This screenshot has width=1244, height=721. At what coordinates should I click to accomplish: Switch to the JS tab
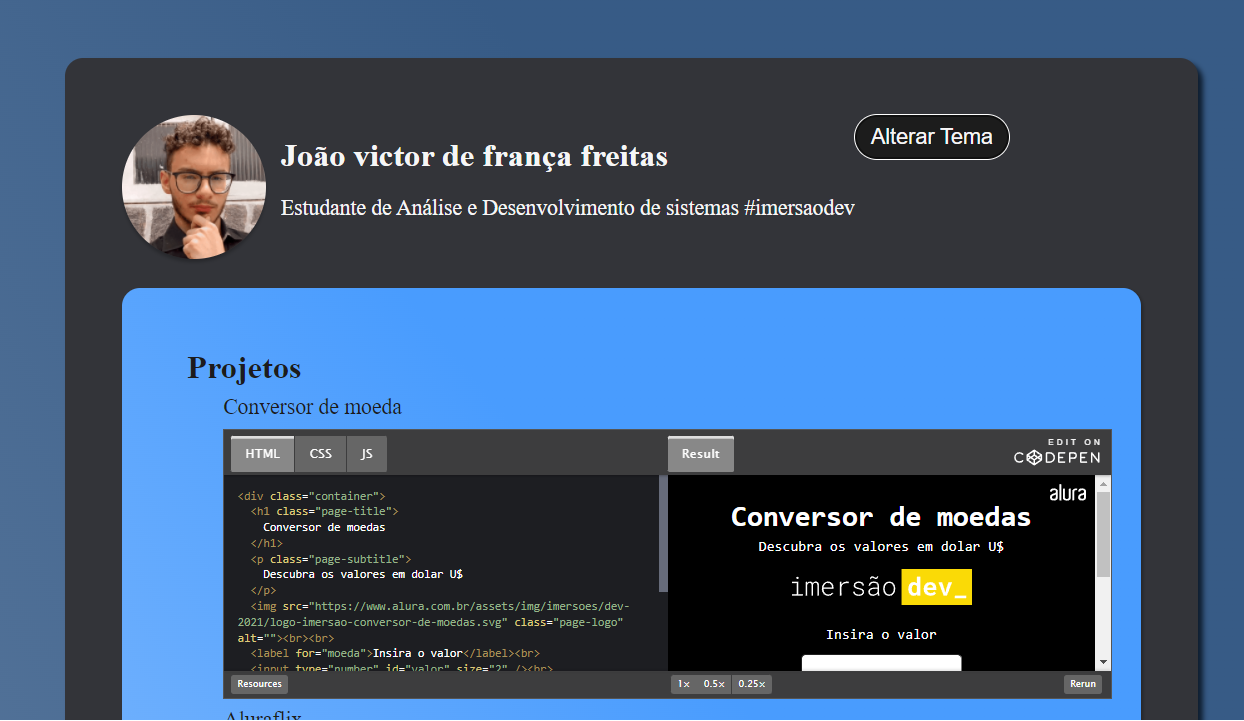tap(366, 453)
